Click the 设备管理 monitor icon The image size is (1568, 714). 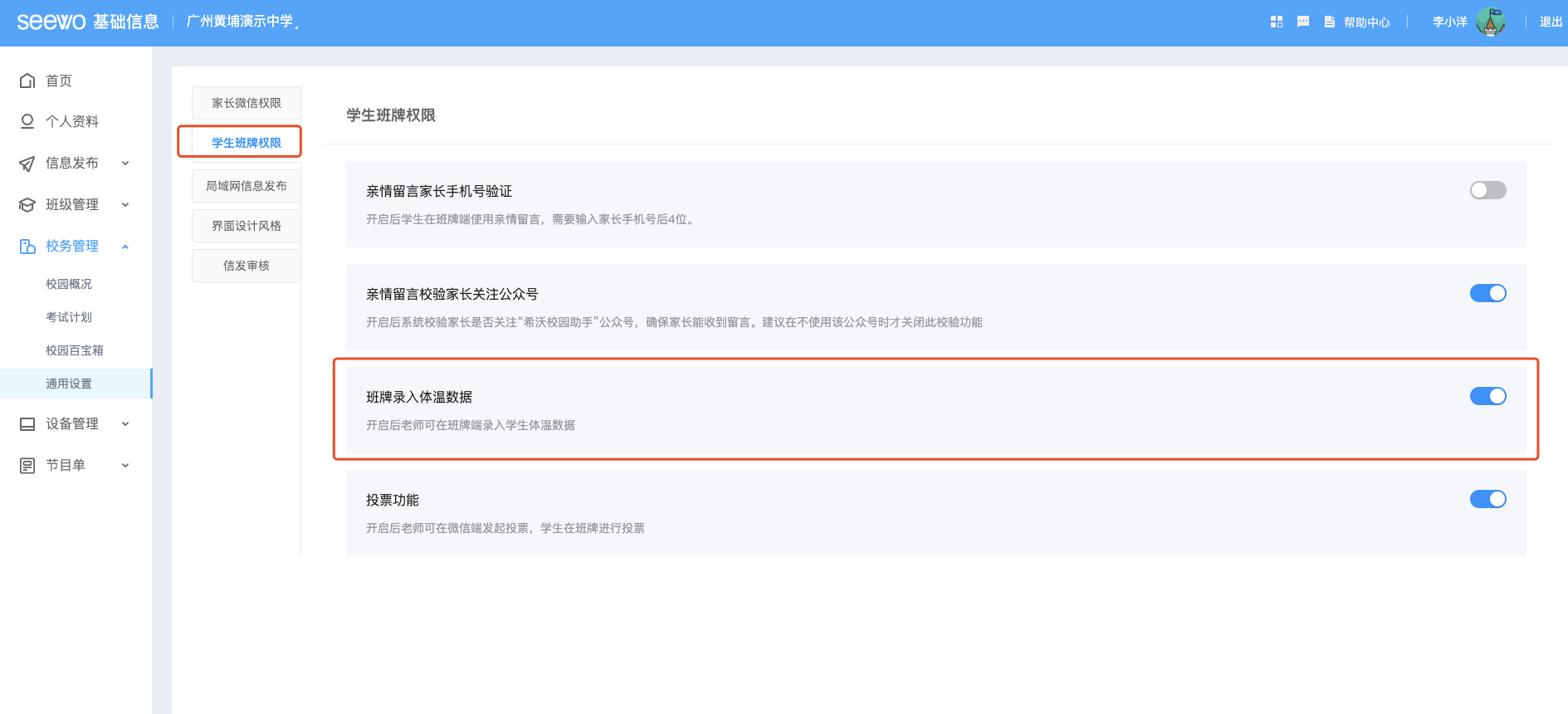(x=27, y=424)
